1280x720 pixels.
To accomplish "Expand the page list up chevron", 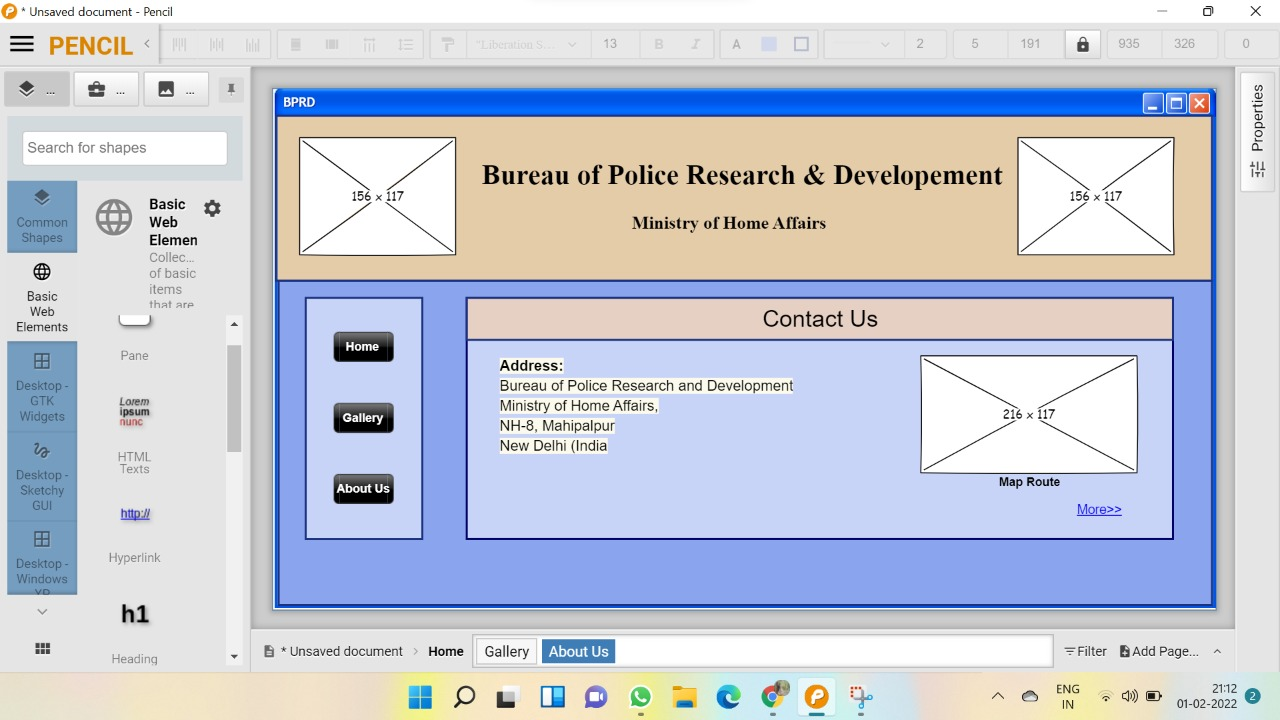I will tap(1217, 651).
